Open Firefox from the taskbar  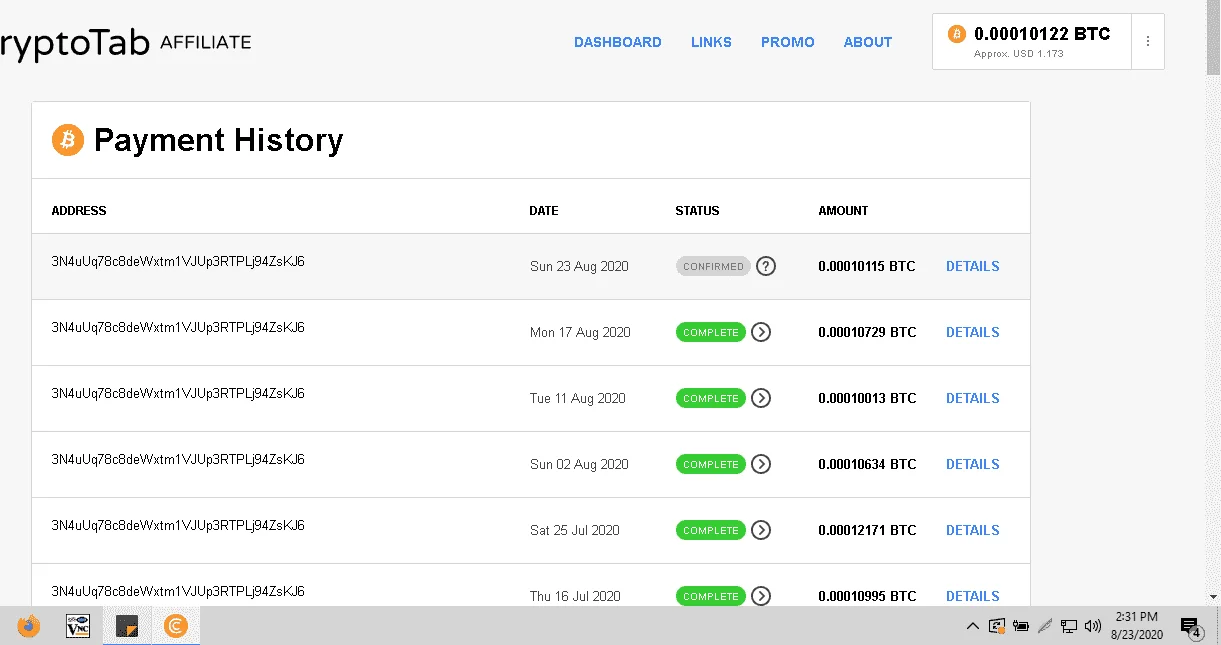click(29, 626)
